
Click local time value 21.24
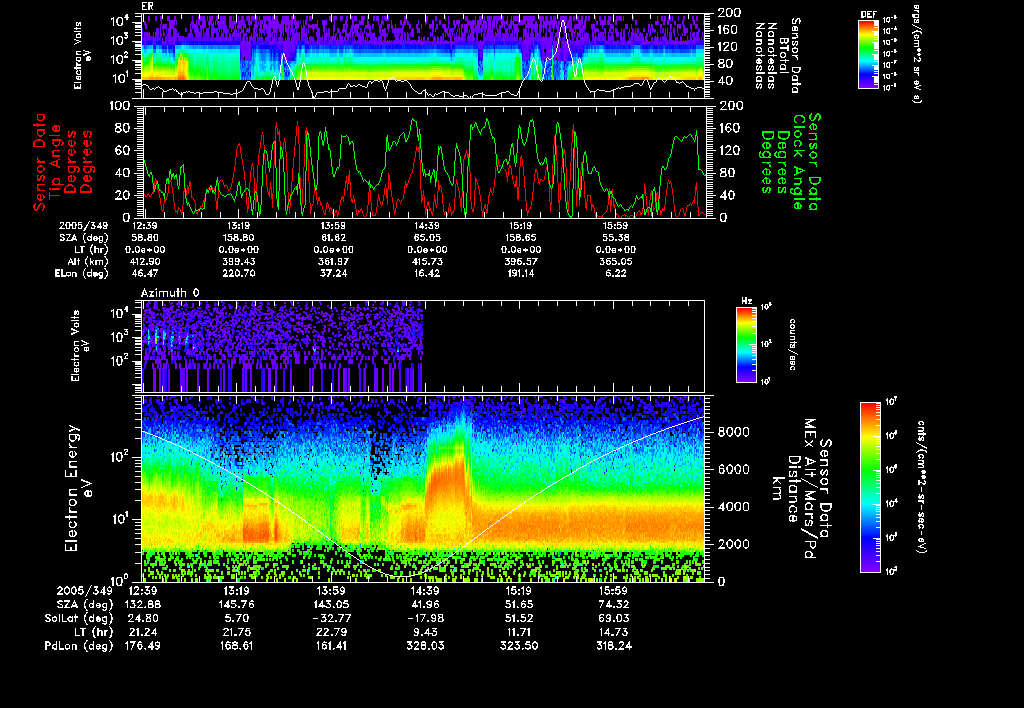144,632
